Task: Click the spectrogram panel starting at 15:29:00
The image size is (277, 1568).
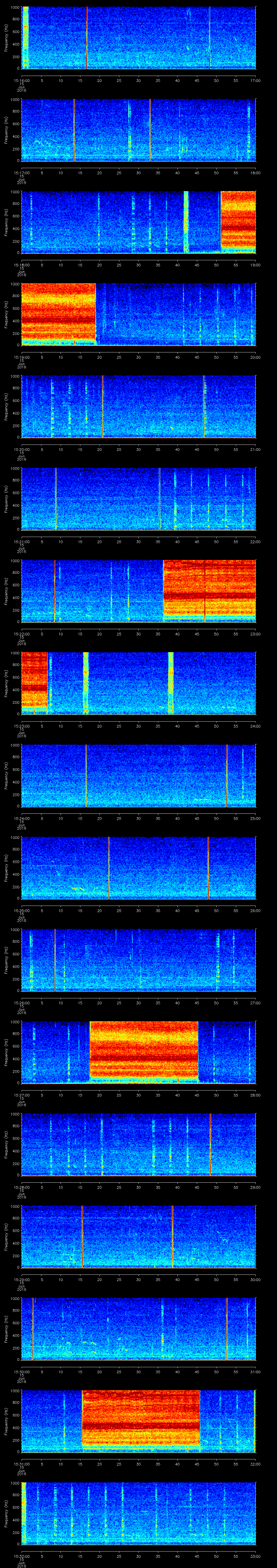Action: [139, 1237]
